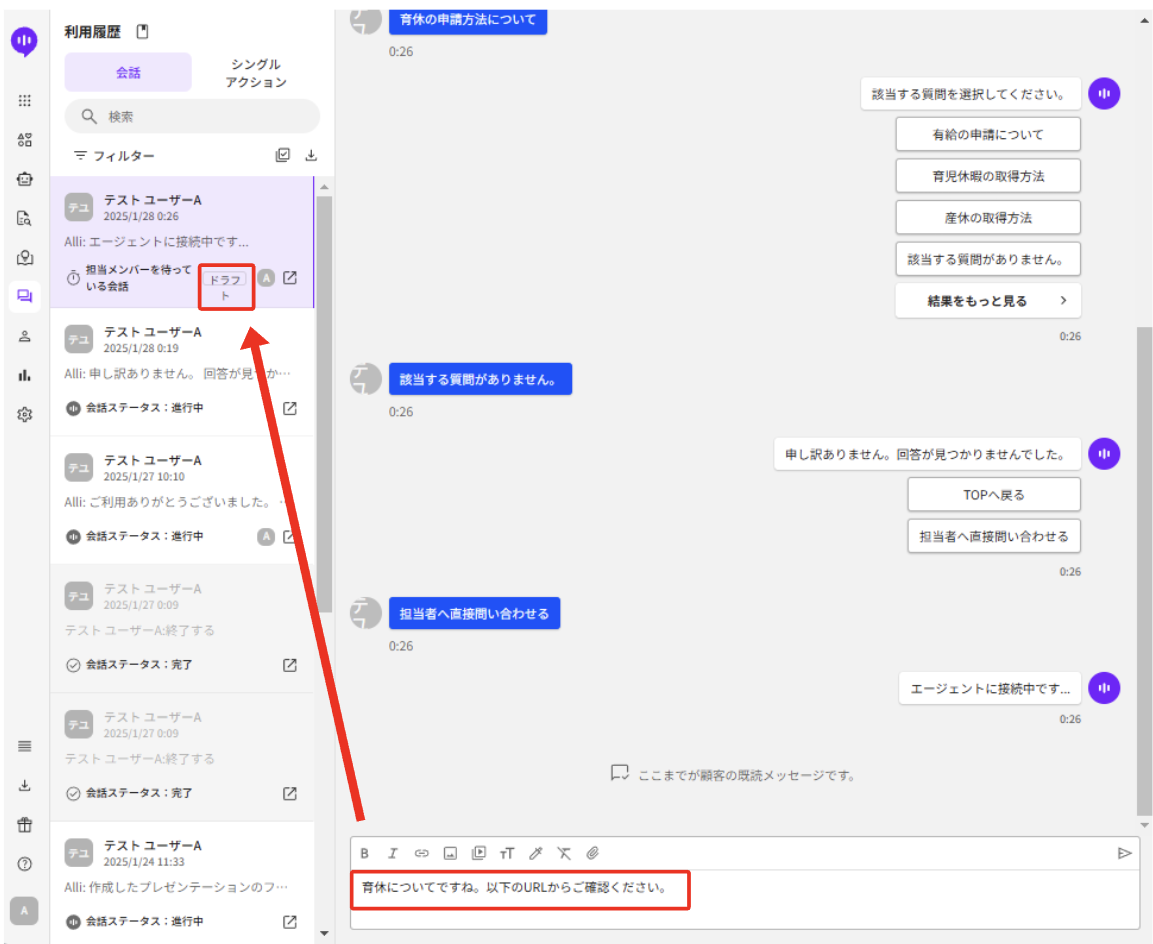
Task: Toggle multi-select checkbox icon above list
Action: (283, 156)
